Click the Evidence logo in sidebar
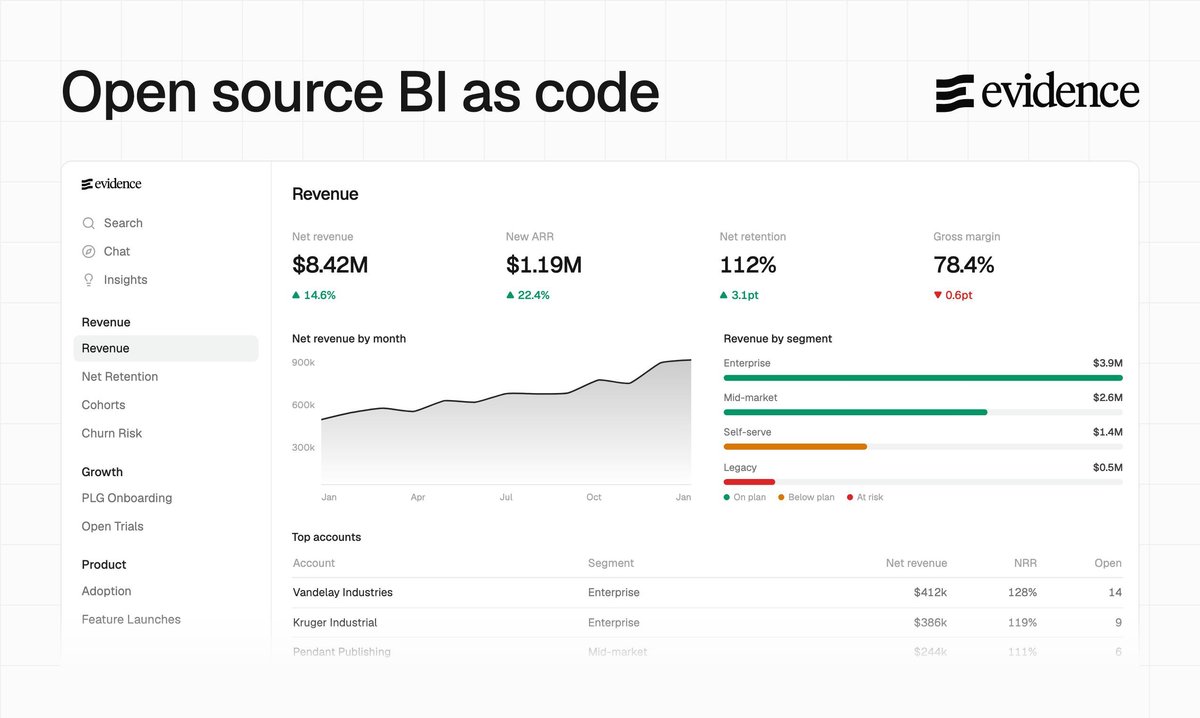The height and width of the screenshot is (718, 1200). (x=111, y=184)
